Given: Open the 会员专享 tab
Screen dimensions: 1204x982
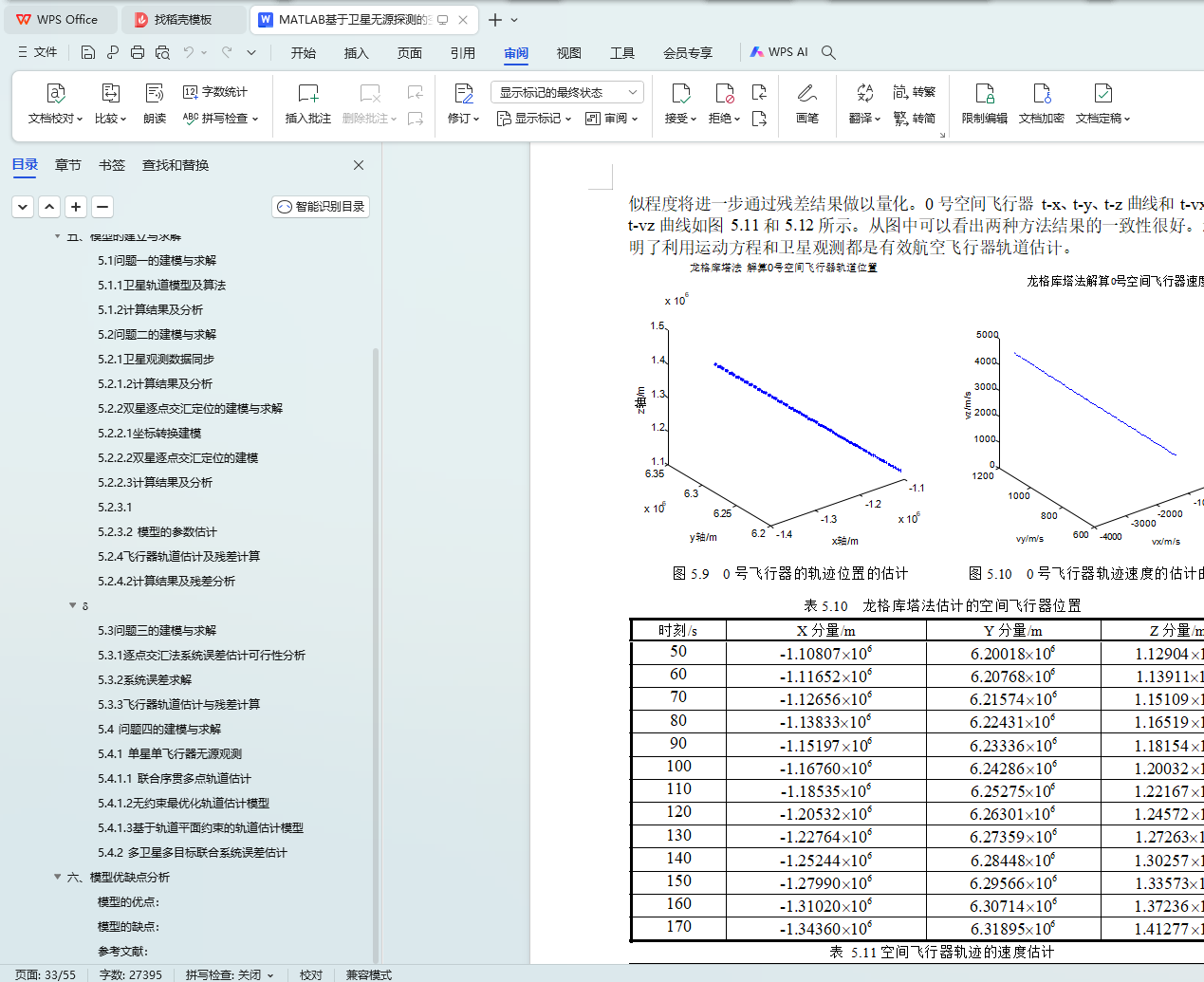Looking at the screenshot, I should [688, 53].
